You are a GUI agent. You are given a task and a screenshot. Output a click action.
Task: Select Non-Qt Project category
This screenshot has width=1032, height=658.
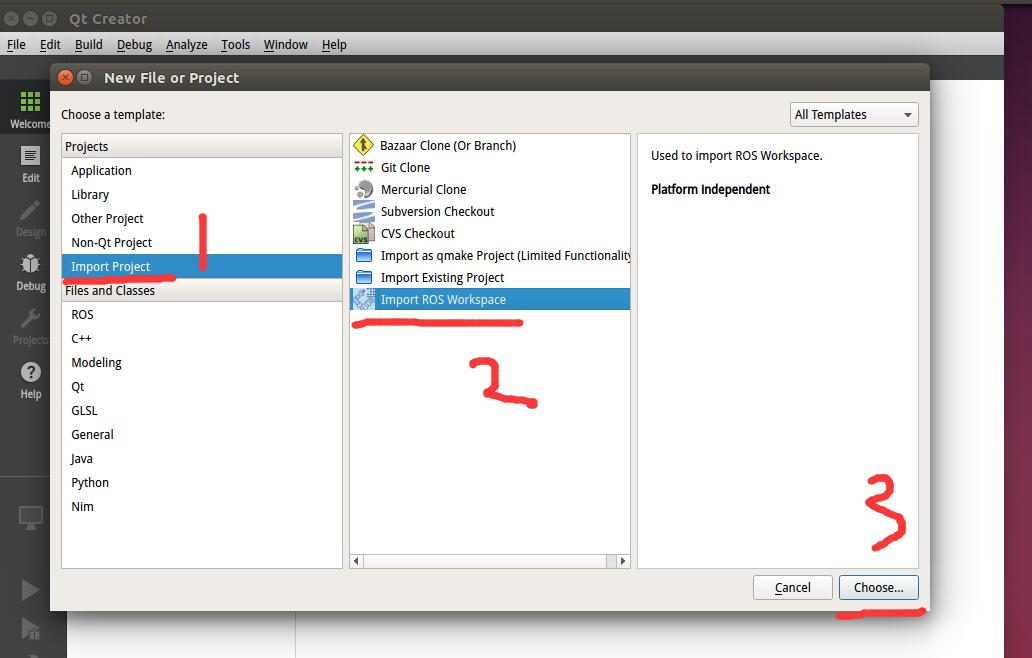click(x=202, y=243)
